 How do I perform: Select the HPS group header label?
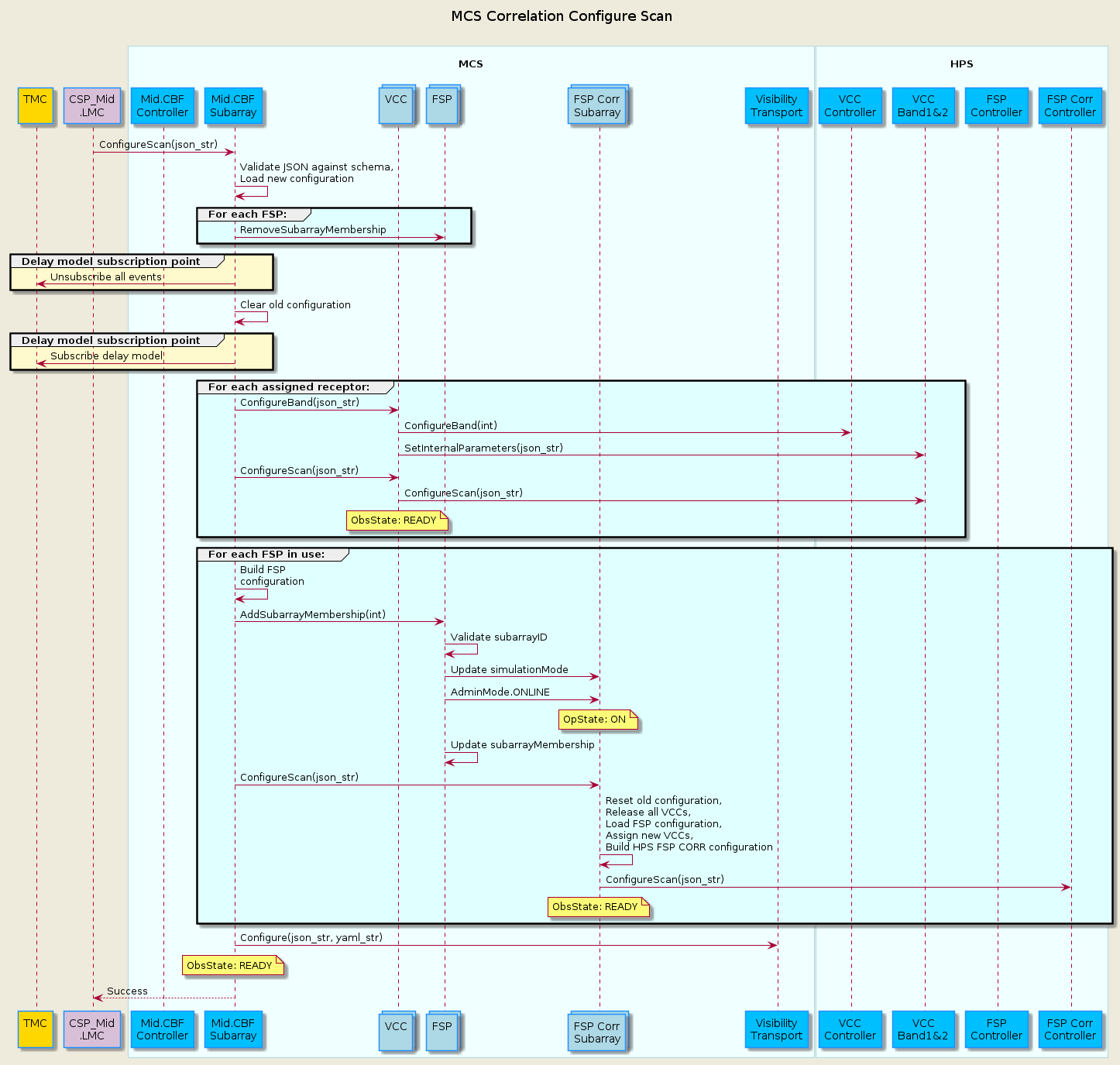click(x=961, y=64)
